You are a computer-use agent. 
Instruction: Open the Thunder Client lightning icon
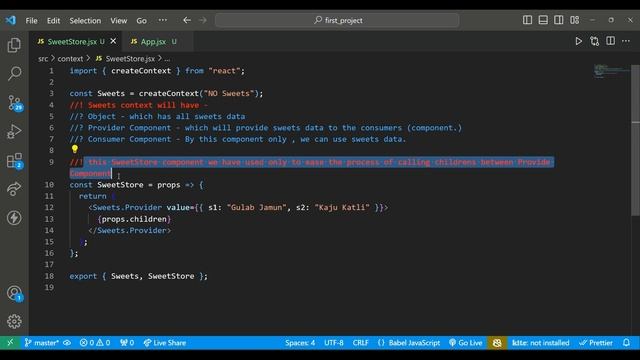(14, 218)
